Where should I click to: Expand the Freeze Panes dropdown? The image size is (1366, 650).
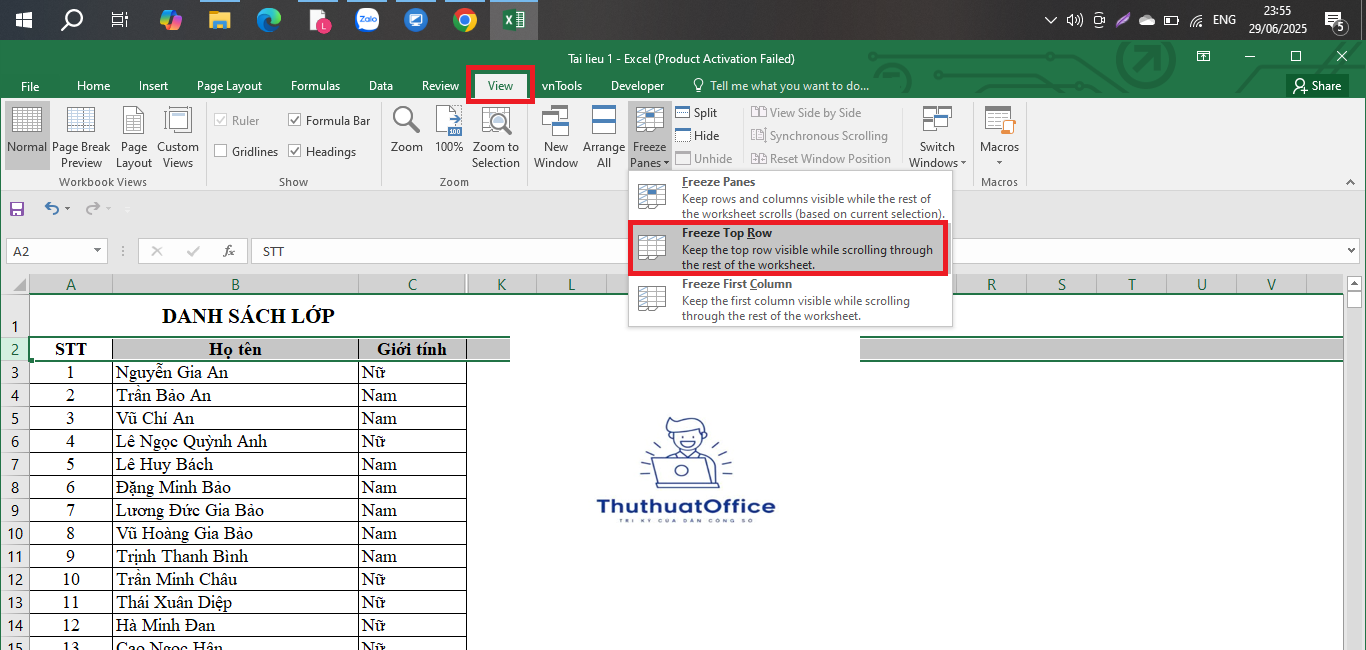(649, 136)
